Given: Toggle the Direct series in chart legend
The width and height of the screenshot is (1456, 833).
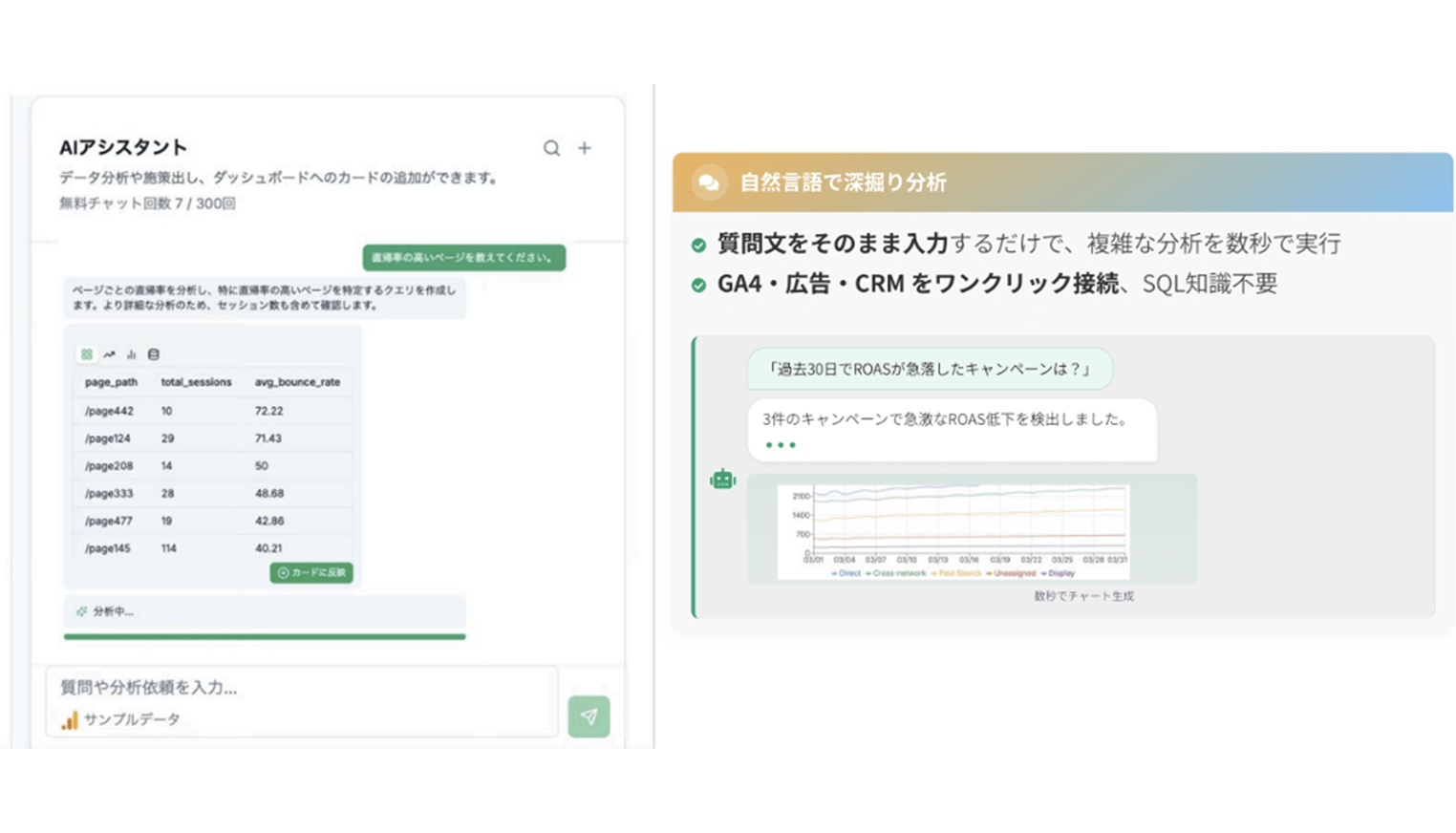Looking at the screenshot, I should [x=846, y=573].
